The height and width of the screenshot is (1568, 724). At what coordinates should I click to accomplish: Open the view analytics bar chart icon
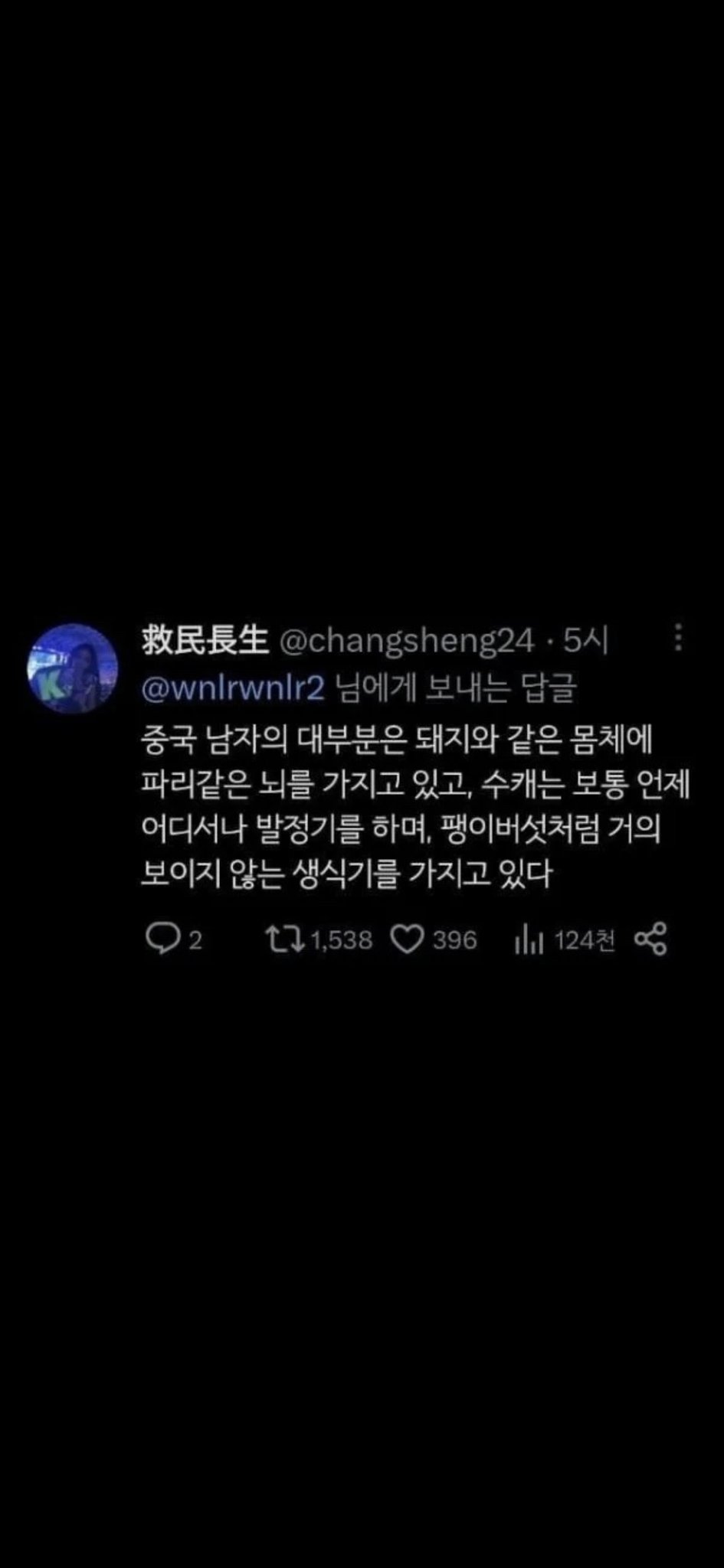click(x=529, y=940)
